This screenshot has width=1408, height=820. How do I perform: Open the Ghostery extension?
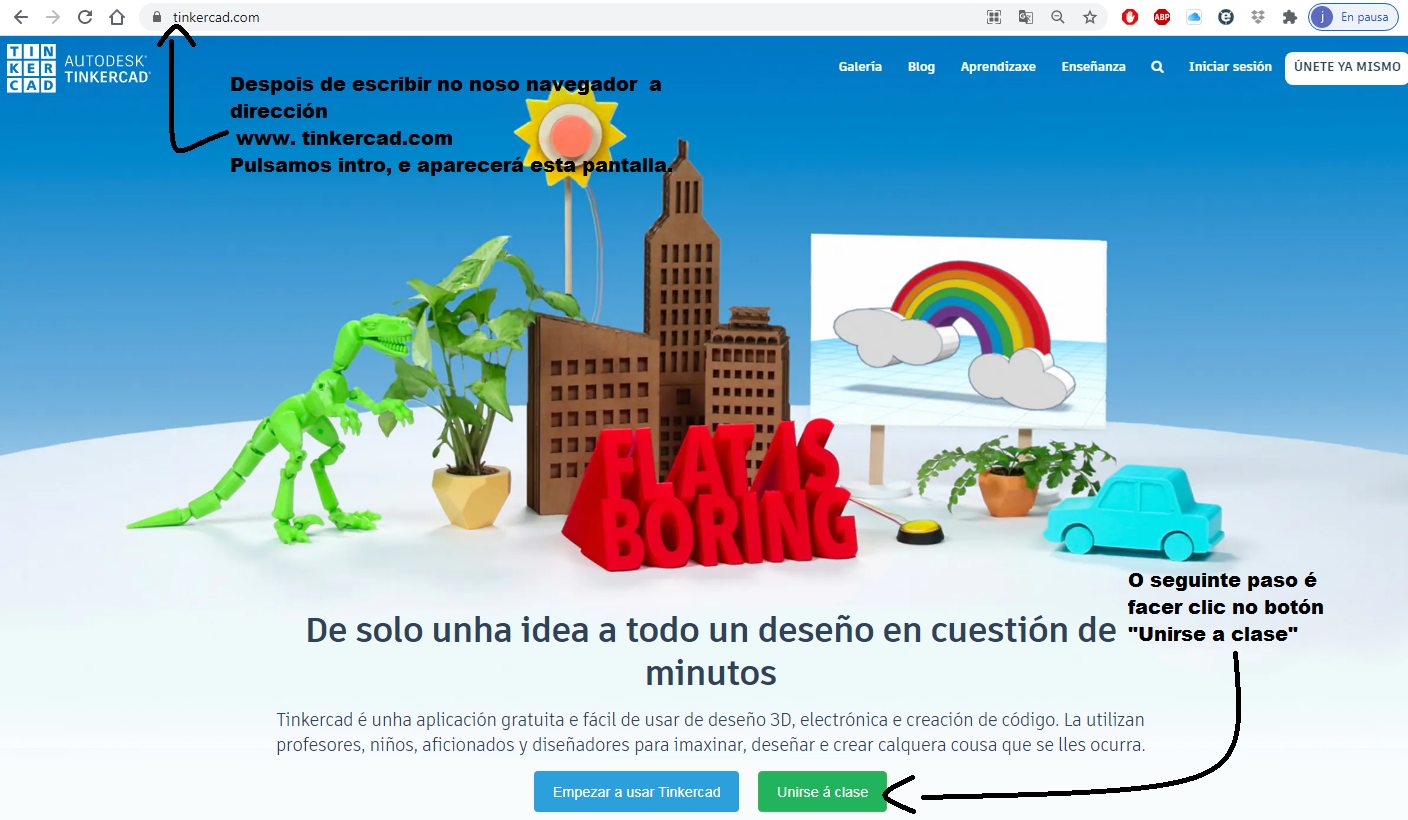1225,16
